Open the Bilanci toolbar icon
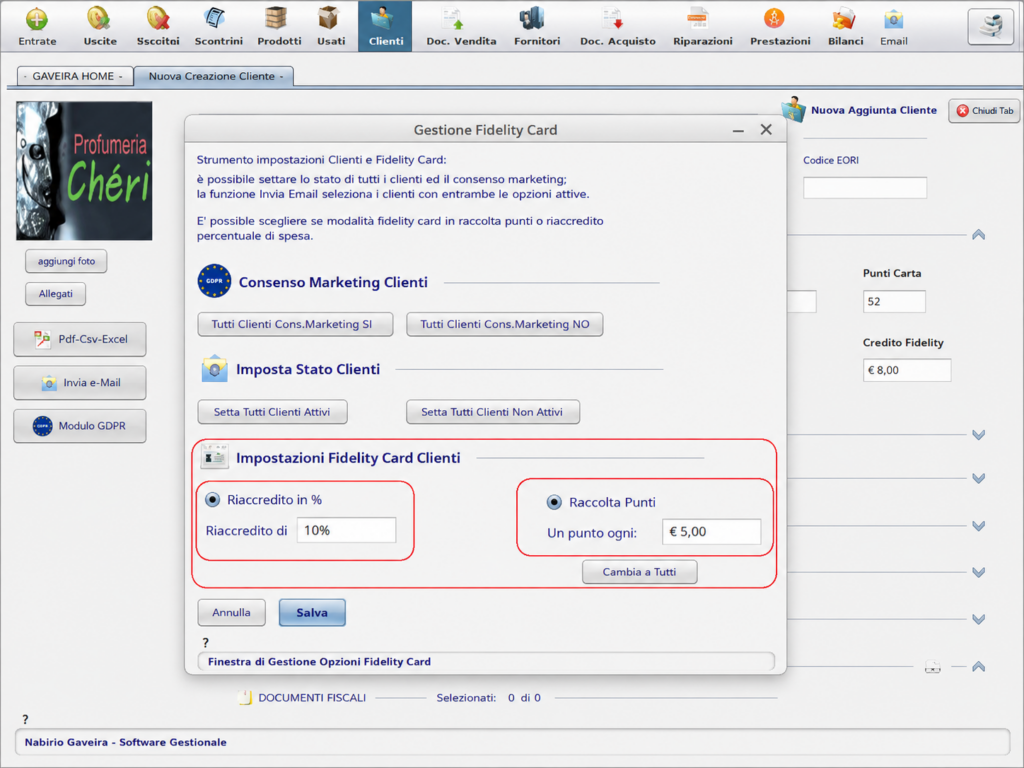 coord(845,26)
